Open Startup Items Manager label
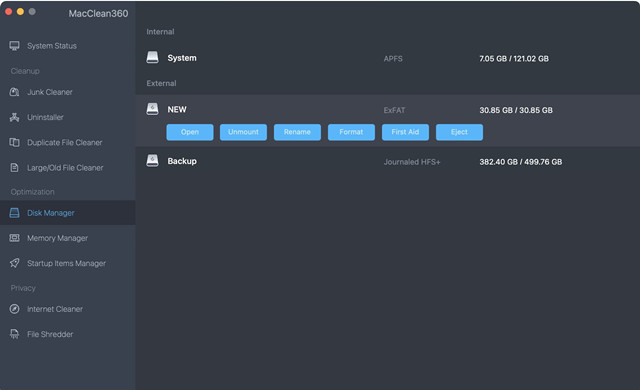640x390 pixels. 66,264
